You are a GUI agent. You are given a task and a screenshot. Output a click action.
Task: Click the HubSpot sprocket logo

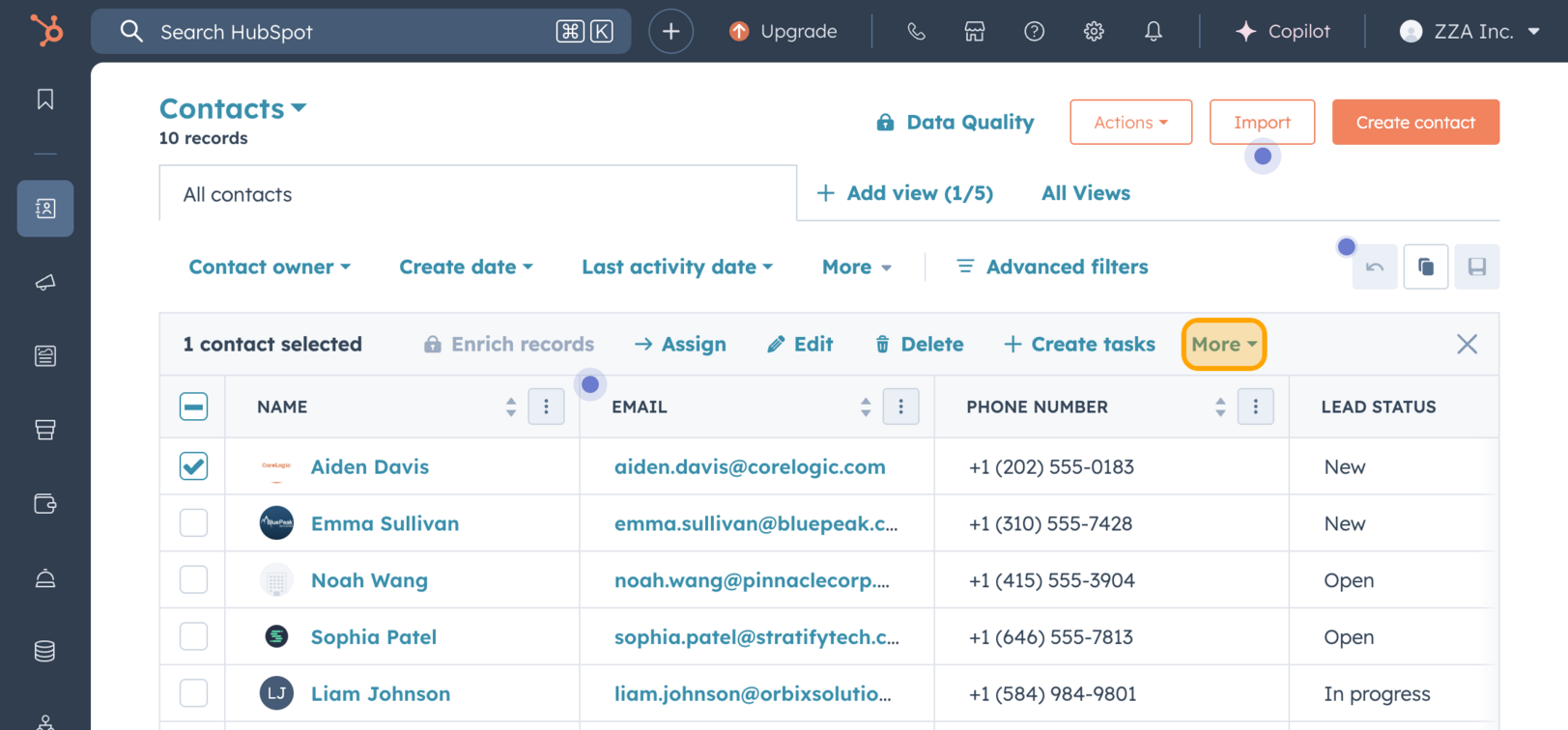[x=45, y=31]
